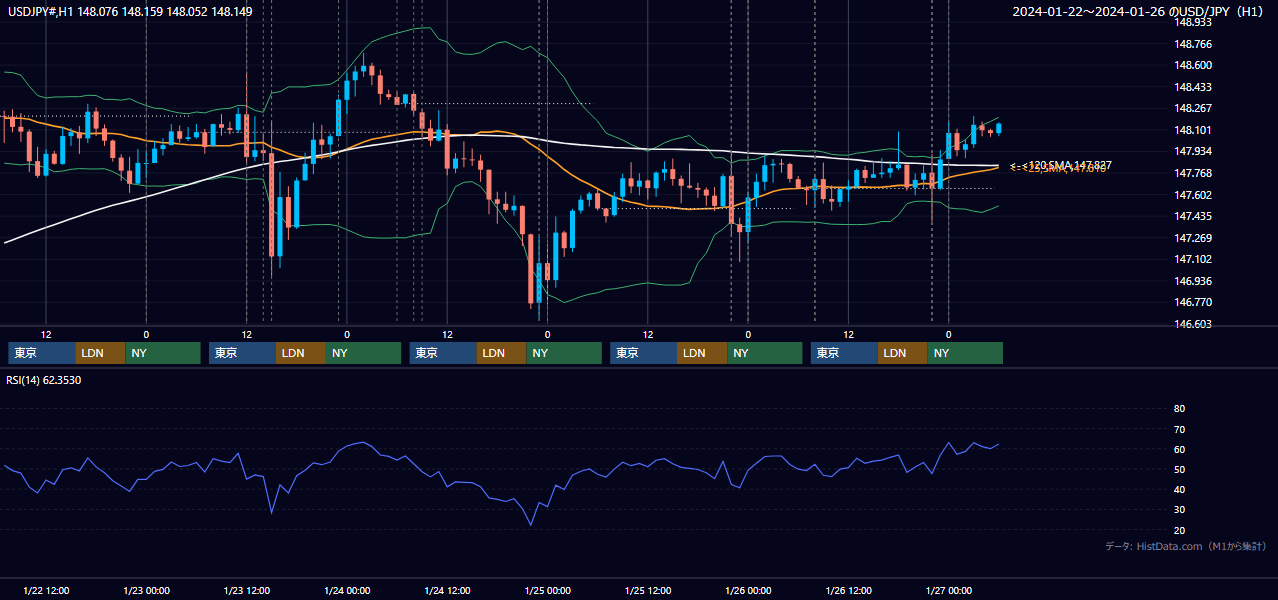This screenshot has width=1278, height=600.
Task: Select the 東京 session block for 1/22
Action: pyautogui.click(x=42, y=353)
